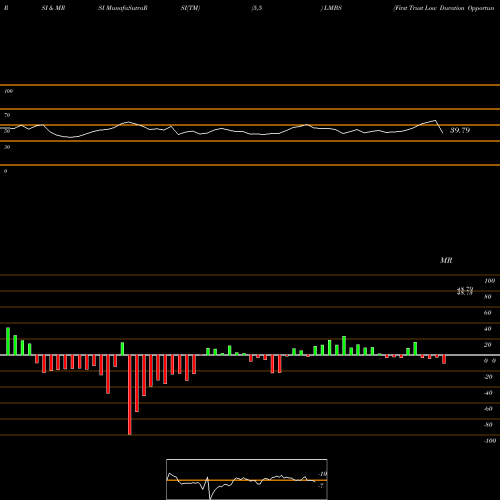Click the MR axis label -80
The width and height of the screenshot is (500, 500).
coord(488,425)
